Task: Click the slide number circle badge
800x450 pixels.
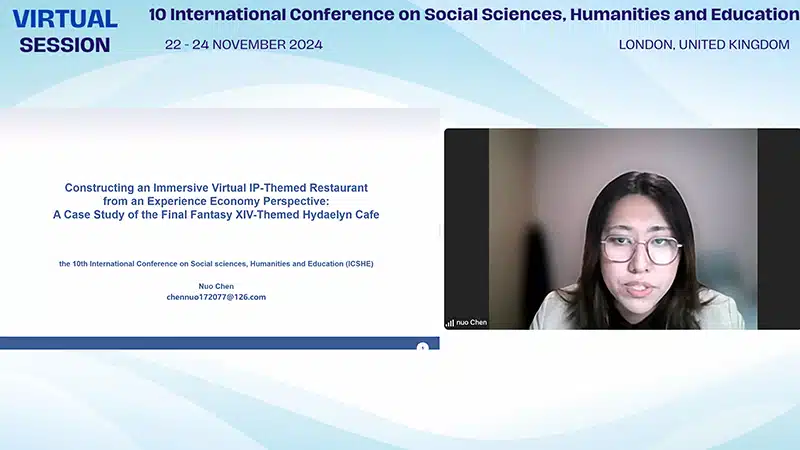Action: (422, 346)
